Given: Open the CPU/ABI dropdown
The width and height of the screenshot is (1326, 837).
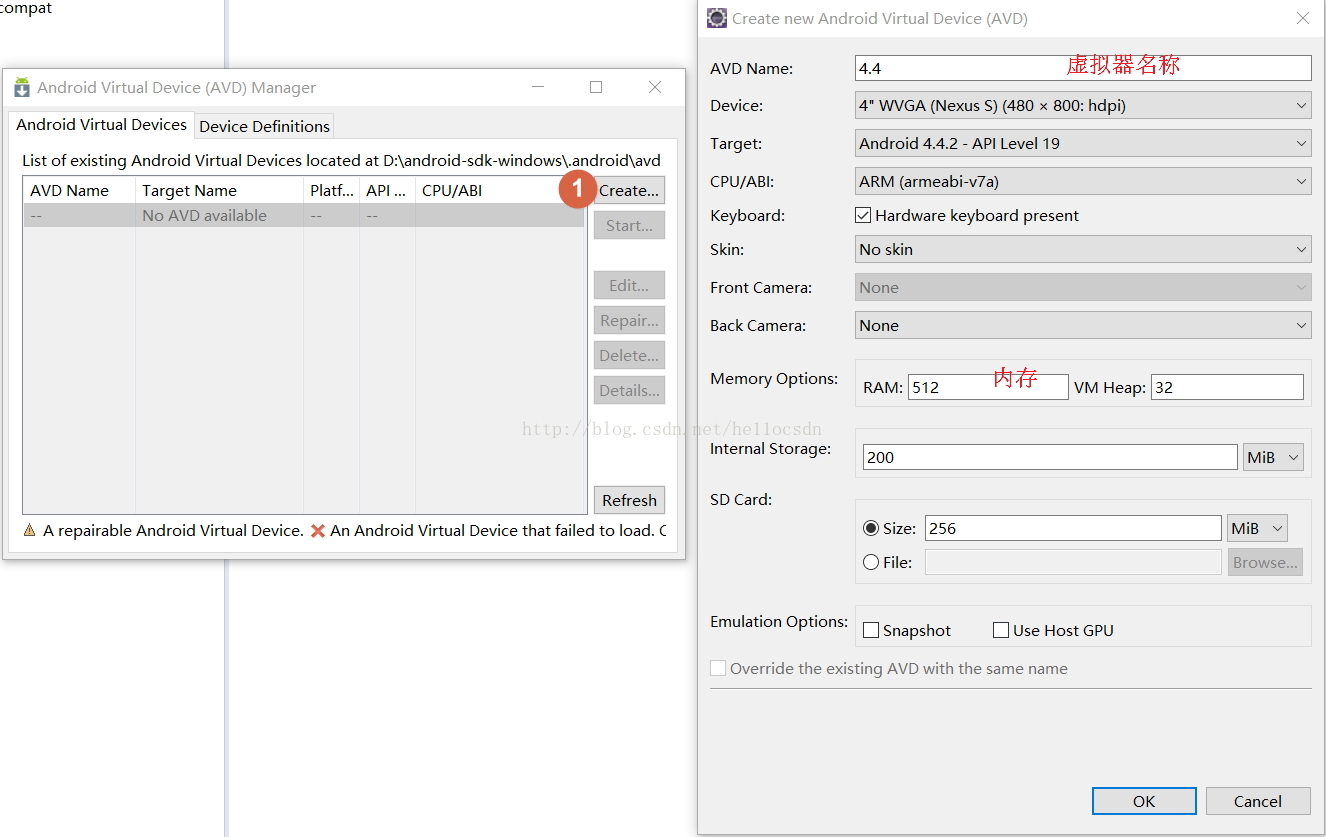Looking at the screenshot, I should click(1083, 181).
